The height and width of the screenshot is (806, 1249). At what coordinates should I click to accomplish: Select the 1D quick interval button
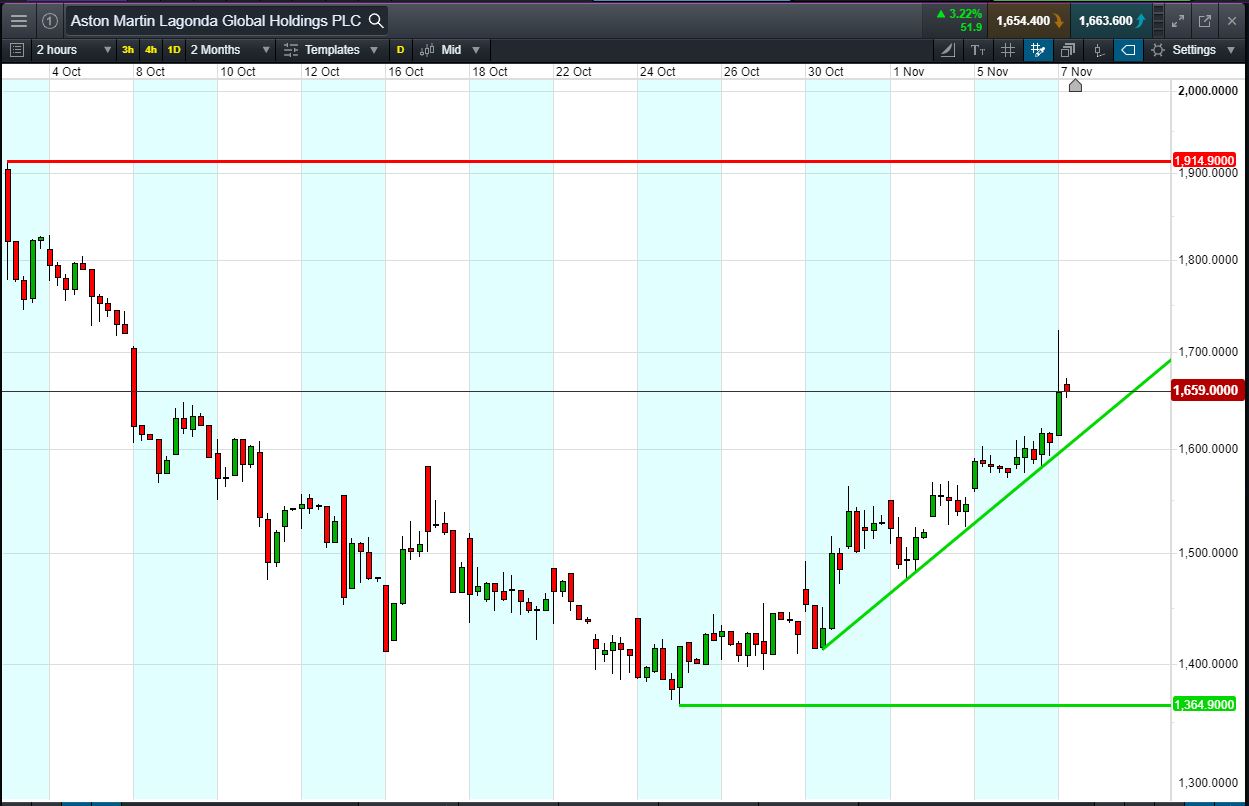pos(174,49)
